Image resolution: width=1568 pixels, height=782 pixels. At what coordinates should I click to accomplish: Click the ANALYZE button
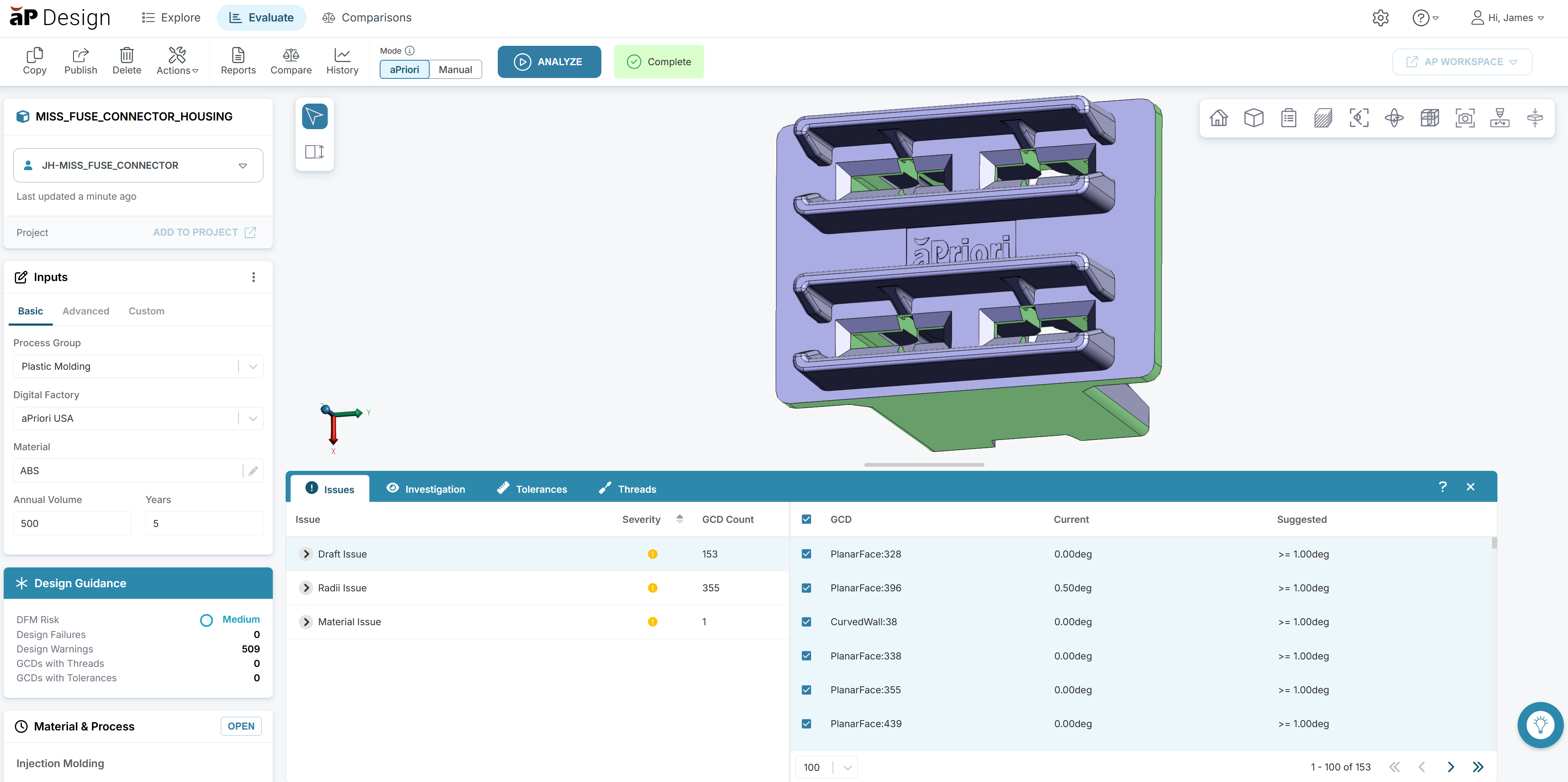point(549,61)
